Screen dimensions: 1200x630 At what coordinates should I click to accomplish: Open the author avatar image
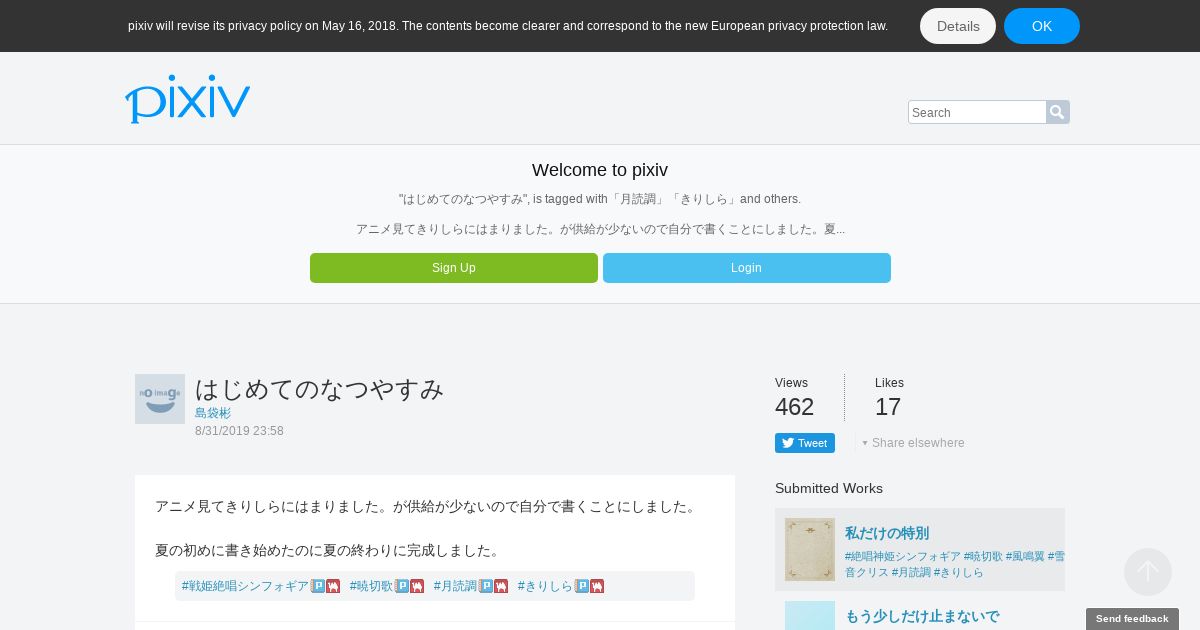pos(160,399)
